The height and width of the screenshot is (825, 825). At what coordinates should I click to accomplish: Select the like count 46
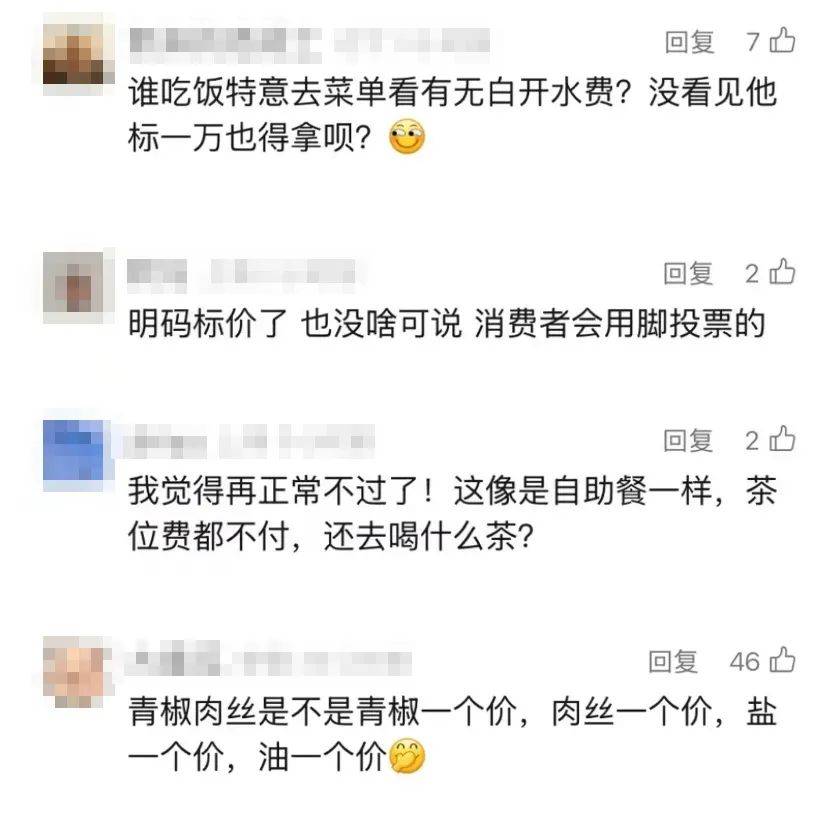pos(745,661)
